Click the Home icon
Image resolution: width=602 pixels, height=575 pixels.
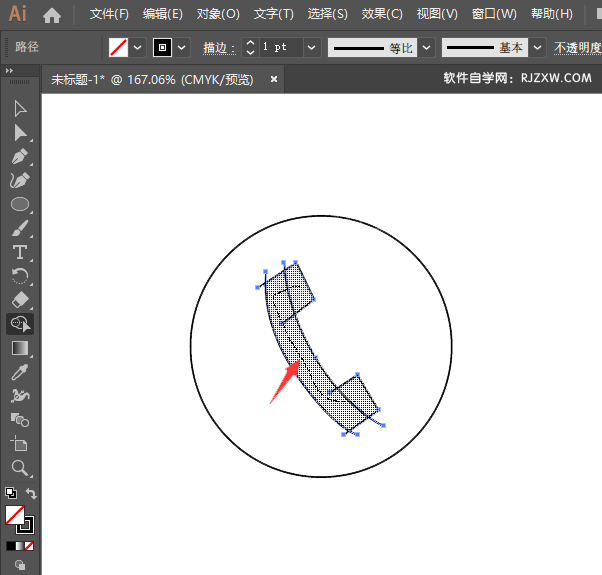(52, 15)
